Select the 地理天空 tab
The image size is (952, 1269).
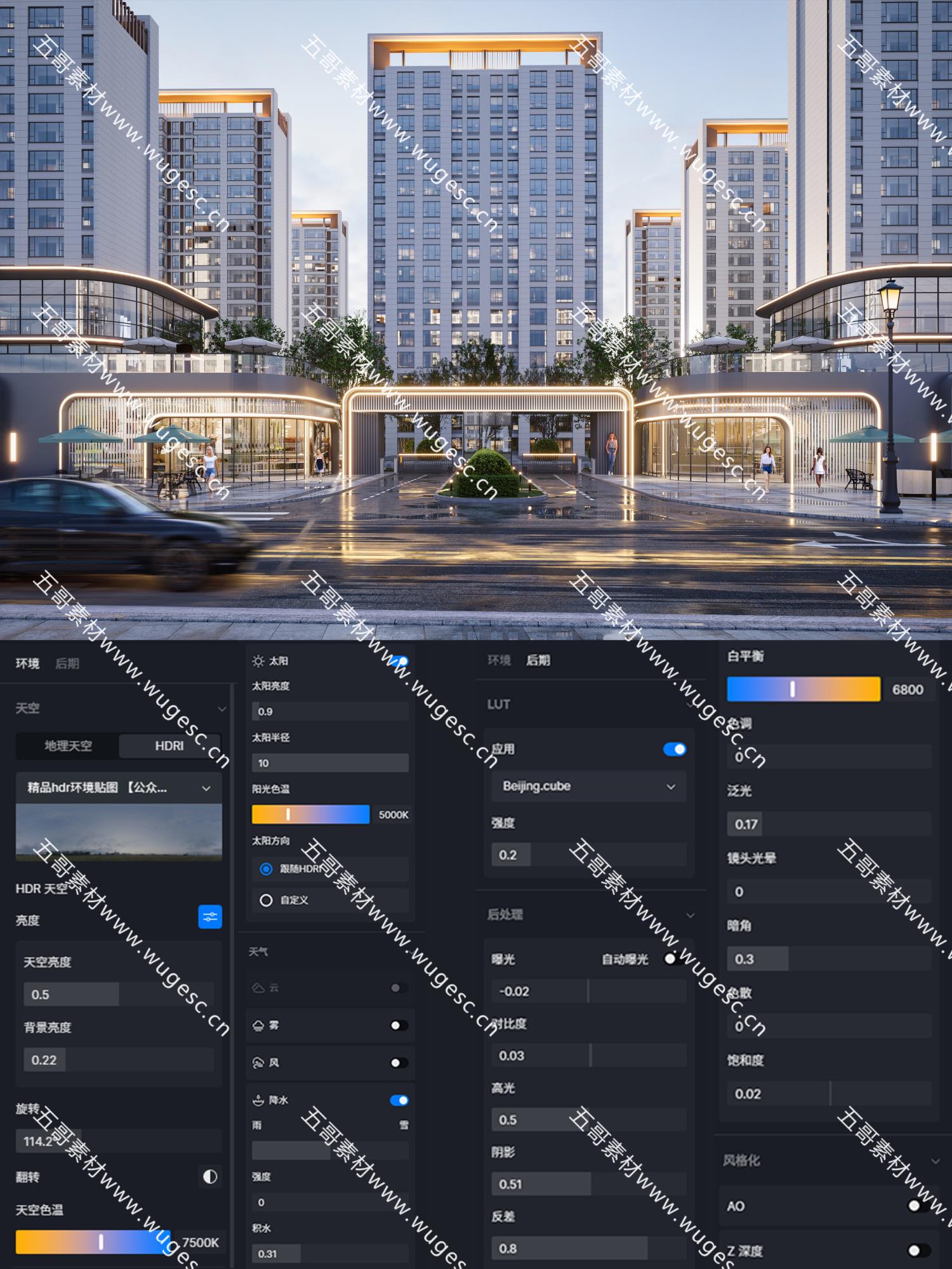pyautogui.click(x=68, y=746)
